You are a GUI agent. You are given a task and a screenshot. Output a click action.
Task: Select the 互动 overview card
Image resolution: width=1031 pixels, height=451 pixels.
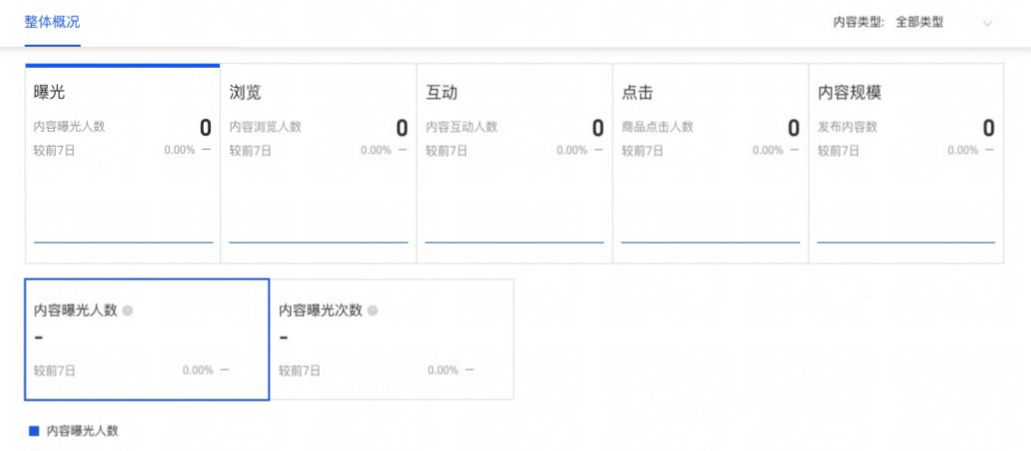click(x=514, y=164)
